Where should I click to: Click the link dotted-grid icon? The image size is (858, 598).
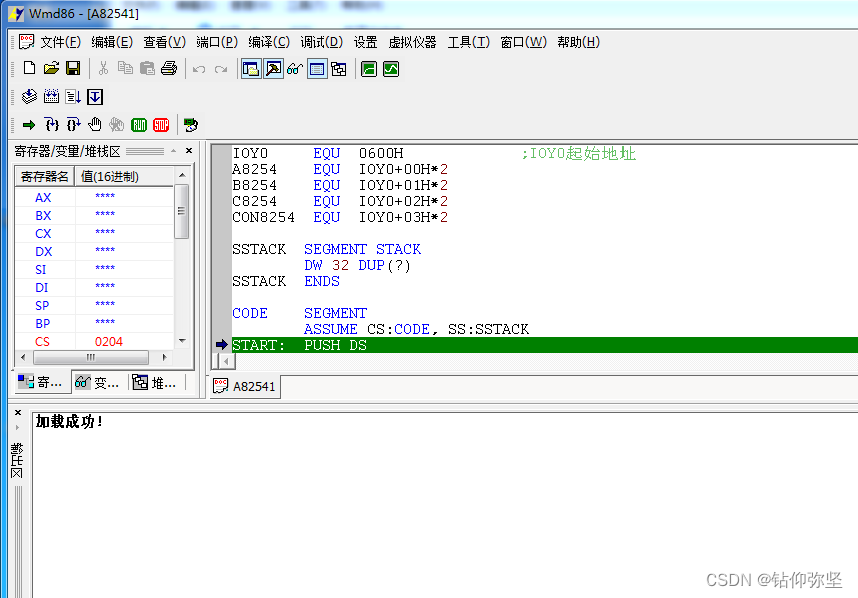[51, 97]
